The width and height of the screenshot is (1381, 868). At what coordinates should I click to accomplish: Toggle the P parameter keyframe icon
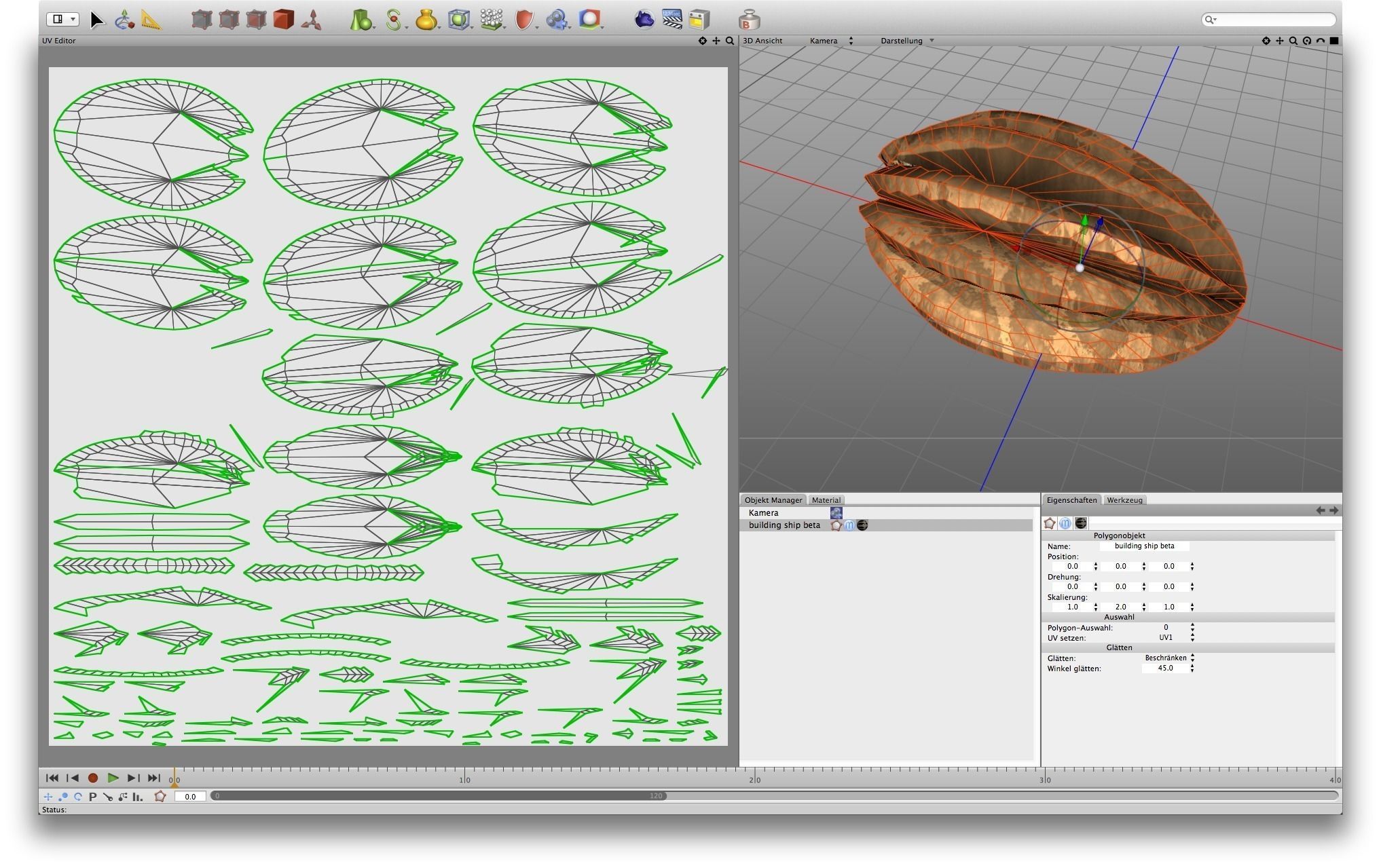92,797
